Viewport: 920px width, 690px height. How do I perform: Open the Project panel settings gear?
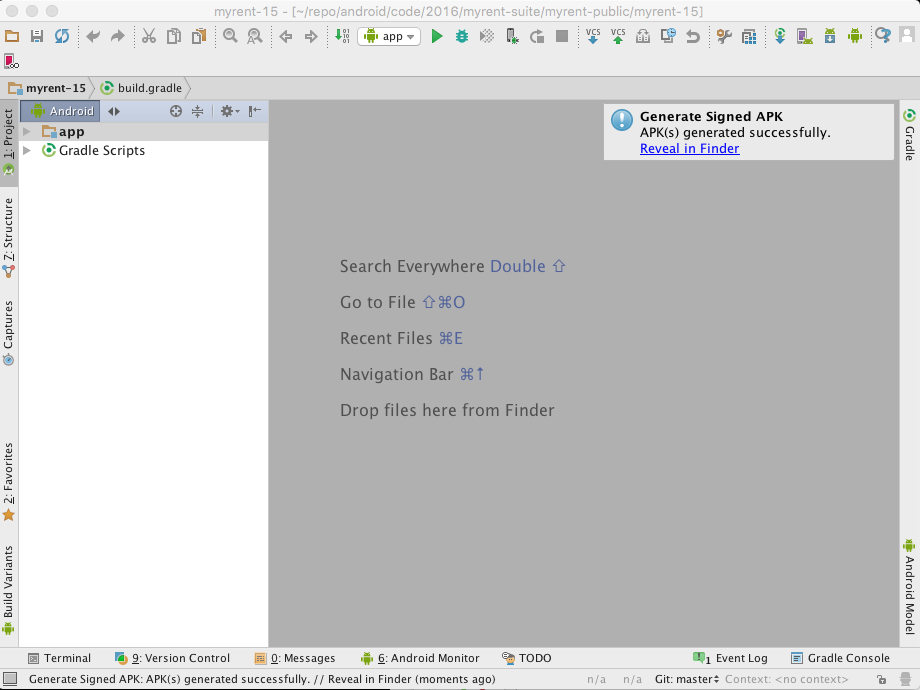pyautogui.click(x=225, y=111)
